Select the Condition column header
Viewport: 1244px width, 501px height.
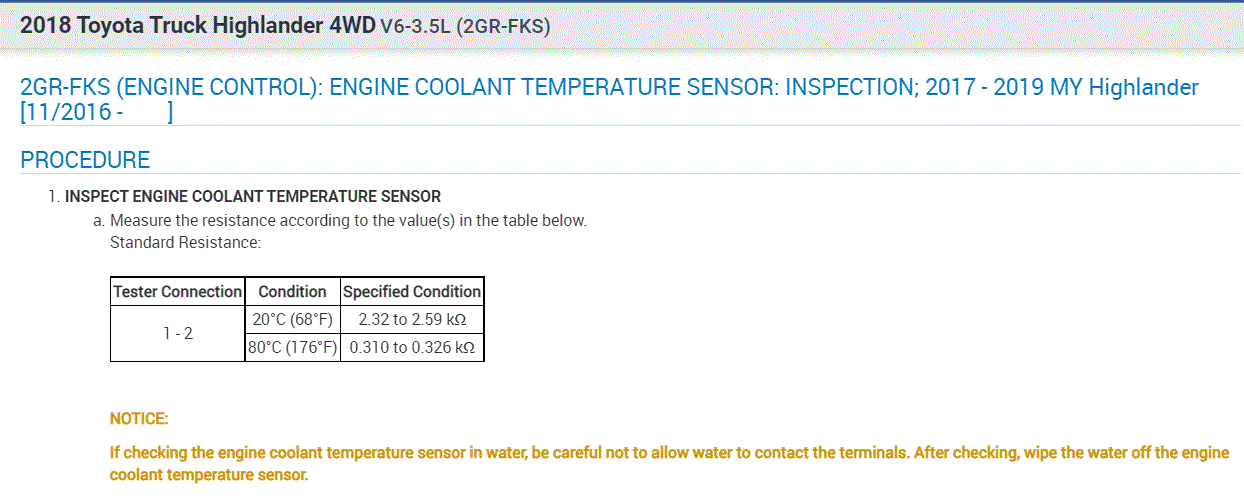[x=292, y=292]
